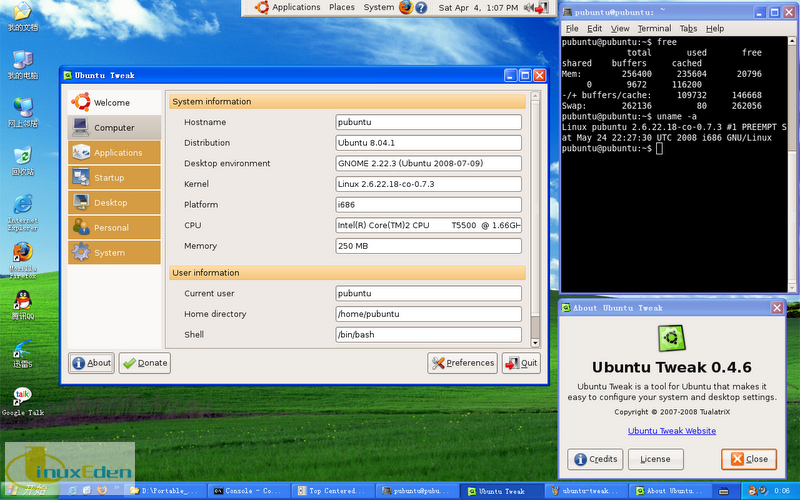Screen dimensions: 800x500
Task: Click the volume speaker icon in GNOME panel
Action: pos(528,8)
